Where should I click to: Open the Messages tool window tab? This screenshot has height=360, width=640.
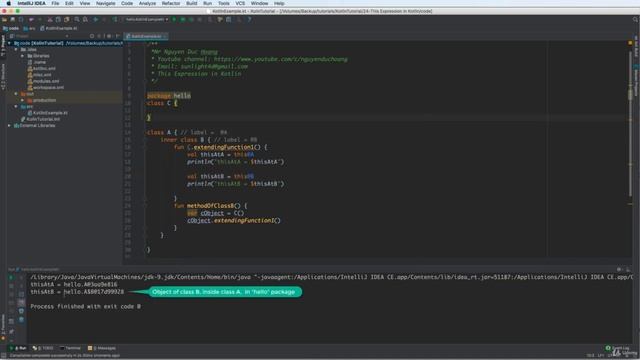(x=102, y=348)
